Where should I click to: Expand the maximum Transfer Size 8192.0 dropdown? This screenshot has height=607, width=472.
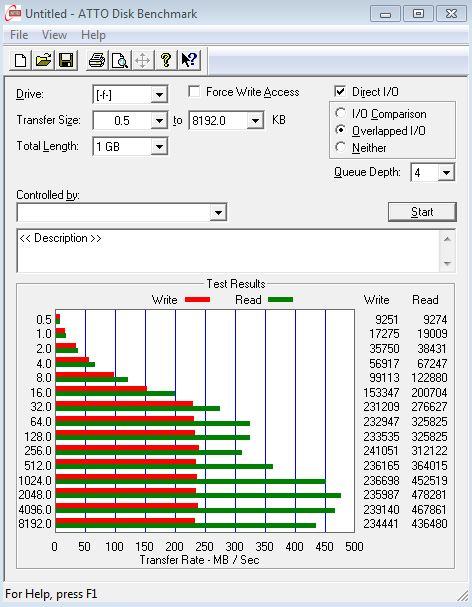click(255, 121)
